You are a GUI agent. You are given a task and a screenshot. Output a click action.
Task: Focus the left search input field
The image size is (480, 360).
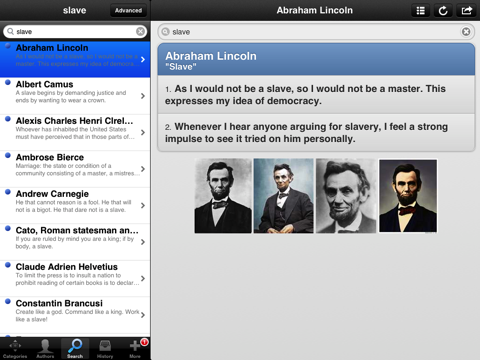75,31
